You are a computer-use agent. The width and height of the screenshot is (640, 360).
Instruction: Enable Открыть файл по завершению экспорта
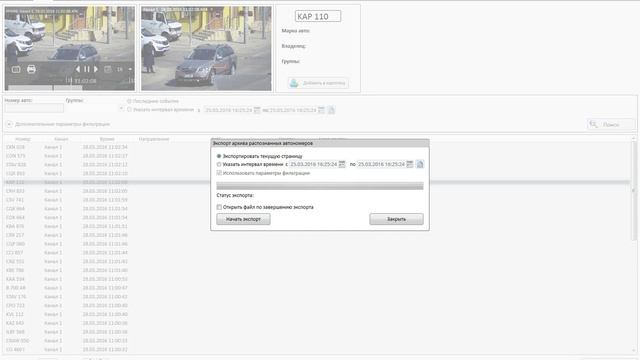tap(219, 207)
